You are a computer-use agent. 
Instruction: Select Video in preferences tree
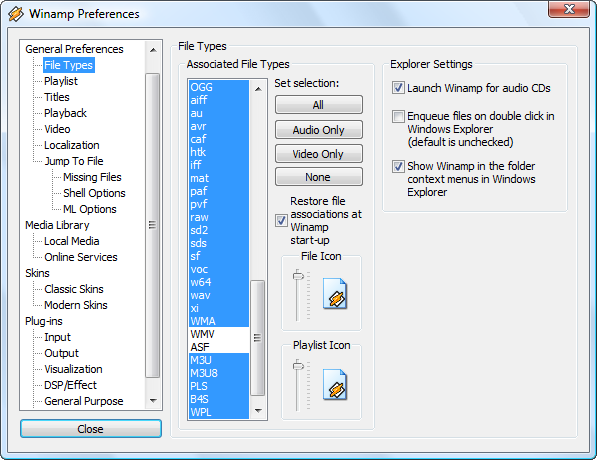click(x=57, y=129)
